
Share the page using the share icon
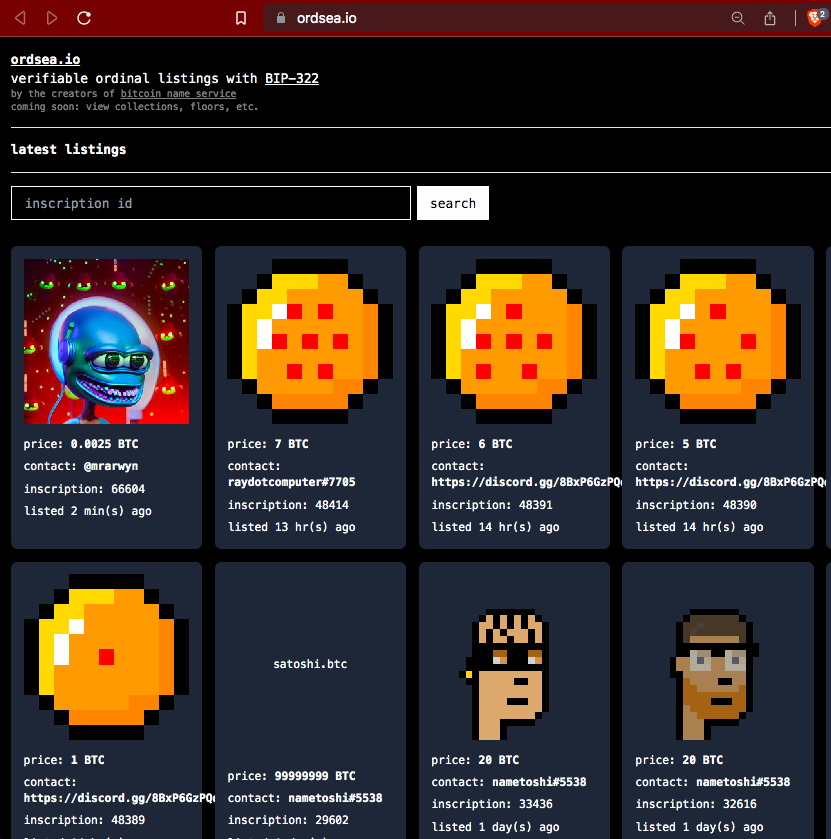click(770, 18)
